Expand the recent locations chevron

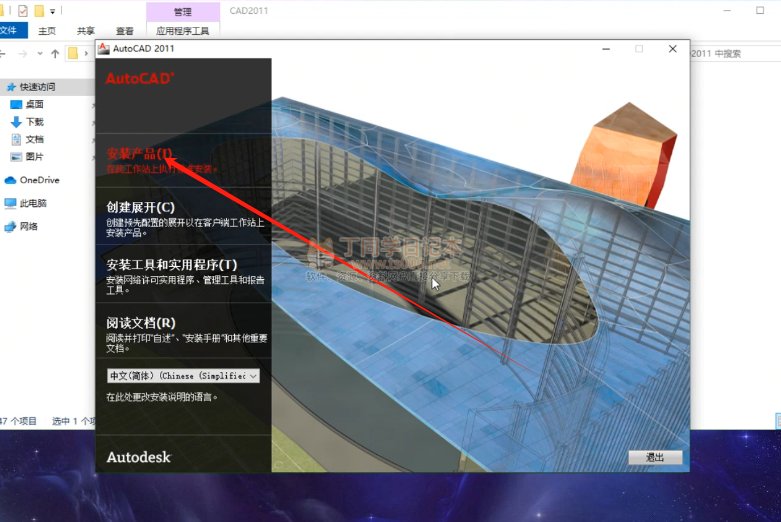[39, 54]
